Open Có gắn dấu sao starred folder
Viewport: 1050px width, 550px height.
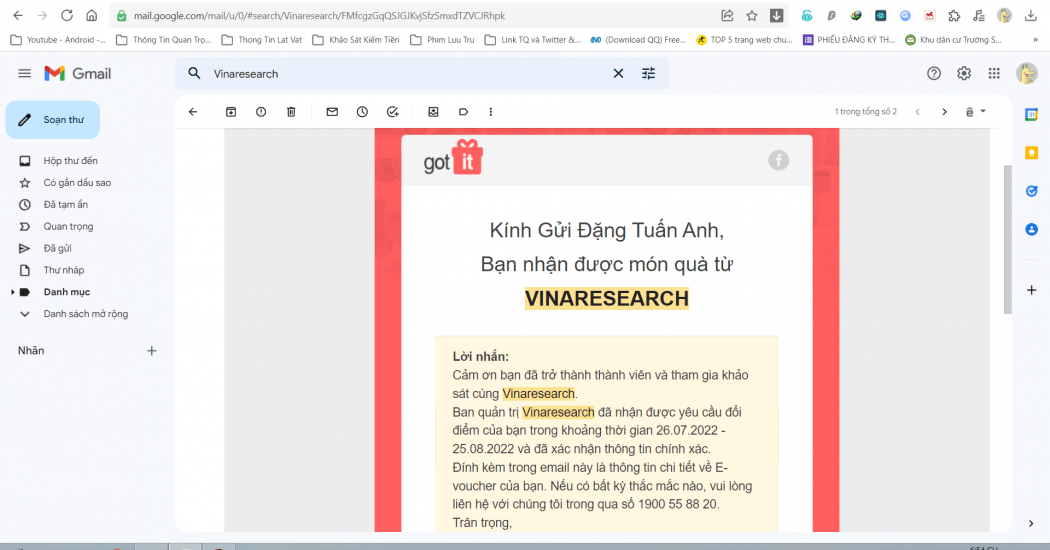[x=77, y=182]
